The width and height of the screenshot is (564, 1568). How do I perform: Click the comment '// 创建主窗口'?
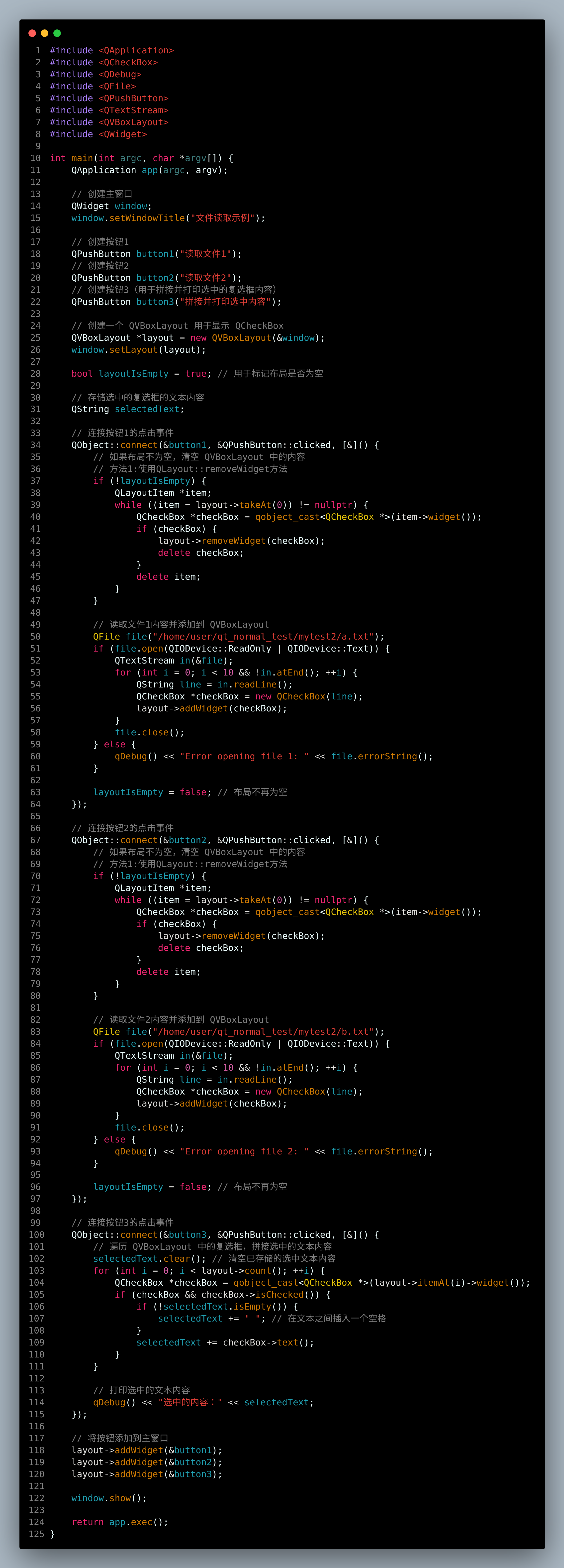point(102,194)
